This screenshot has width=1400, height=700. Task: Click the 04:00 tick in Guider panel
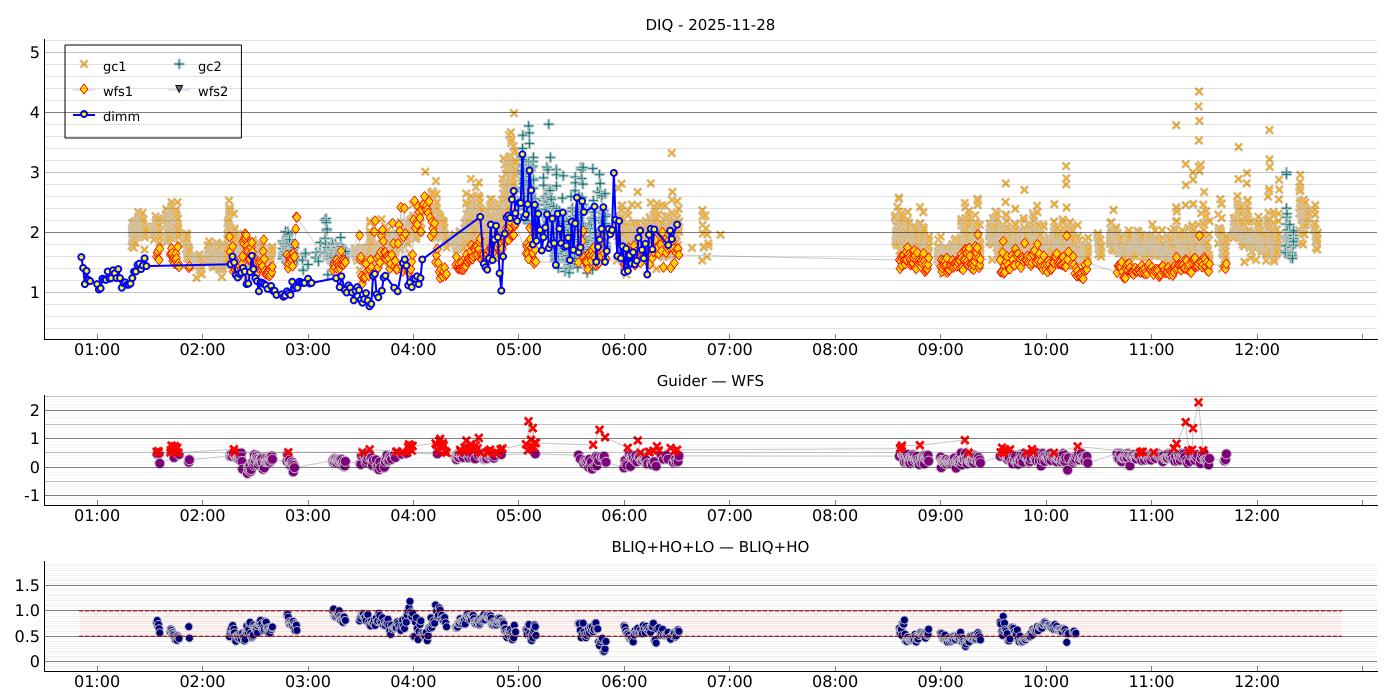tap(414, 516)
